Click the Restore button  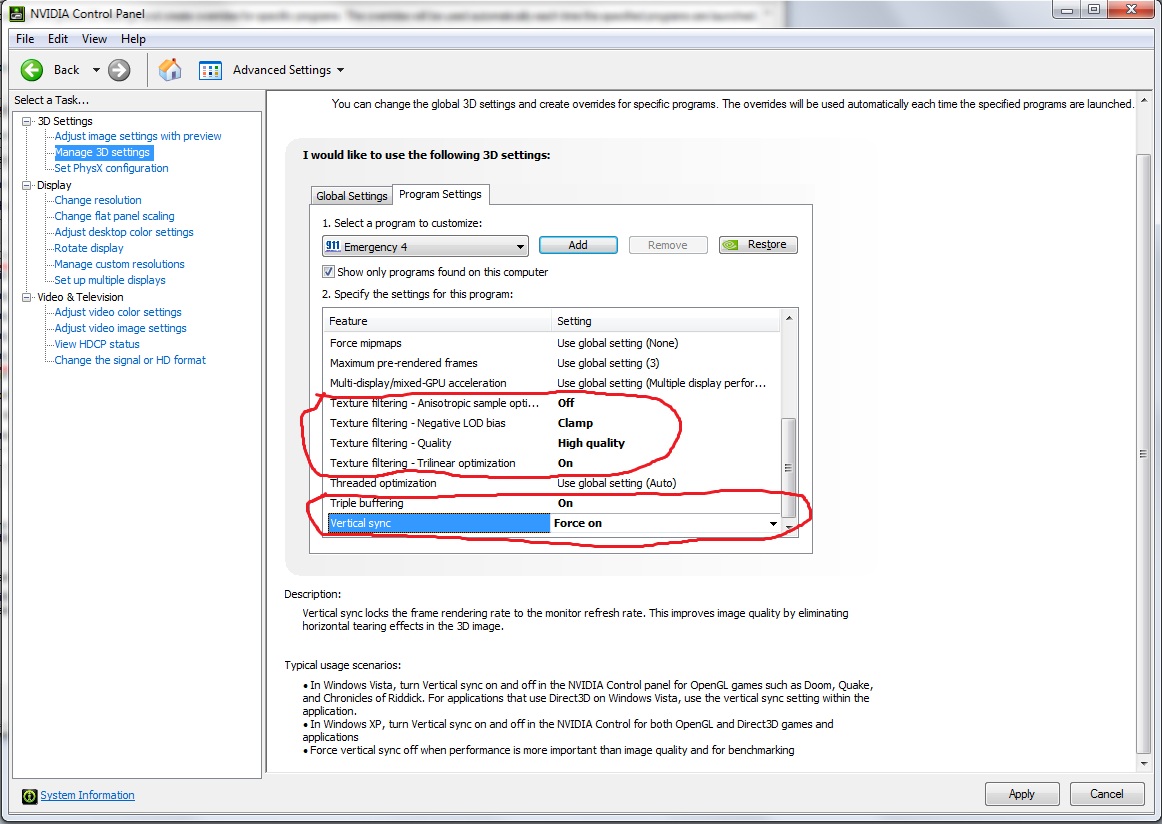click(758, 245)
